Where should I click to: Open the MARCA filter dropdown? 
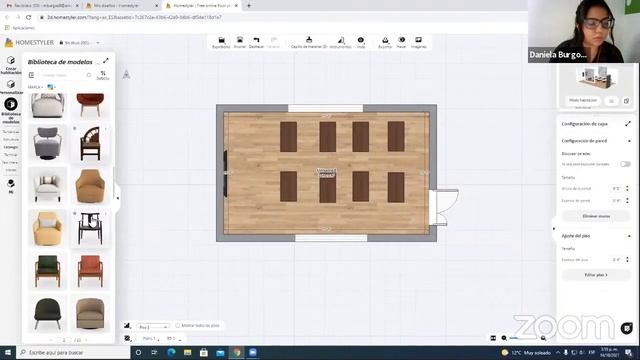(x=36, y=87)
